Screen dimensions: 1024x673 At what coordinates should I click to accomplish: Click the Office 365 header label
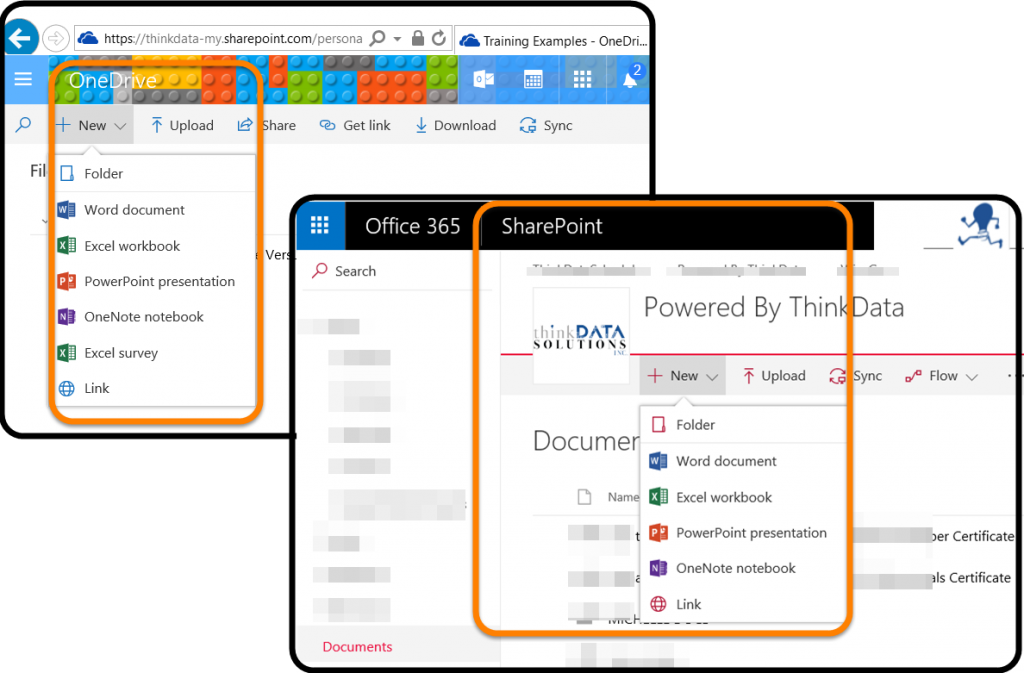[413, 226]
